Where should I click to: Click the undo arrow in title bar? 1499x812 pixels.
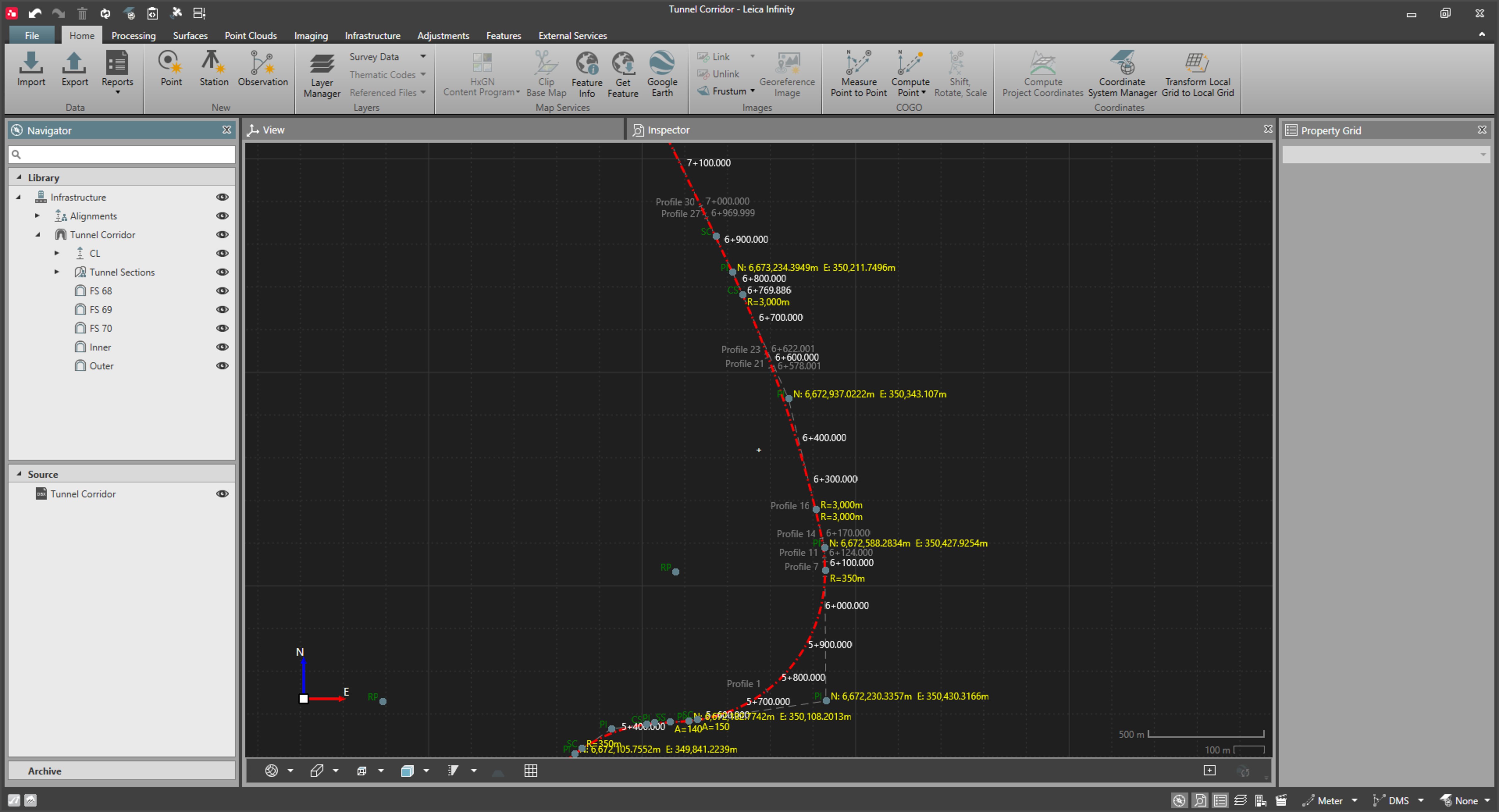[35, 13]
